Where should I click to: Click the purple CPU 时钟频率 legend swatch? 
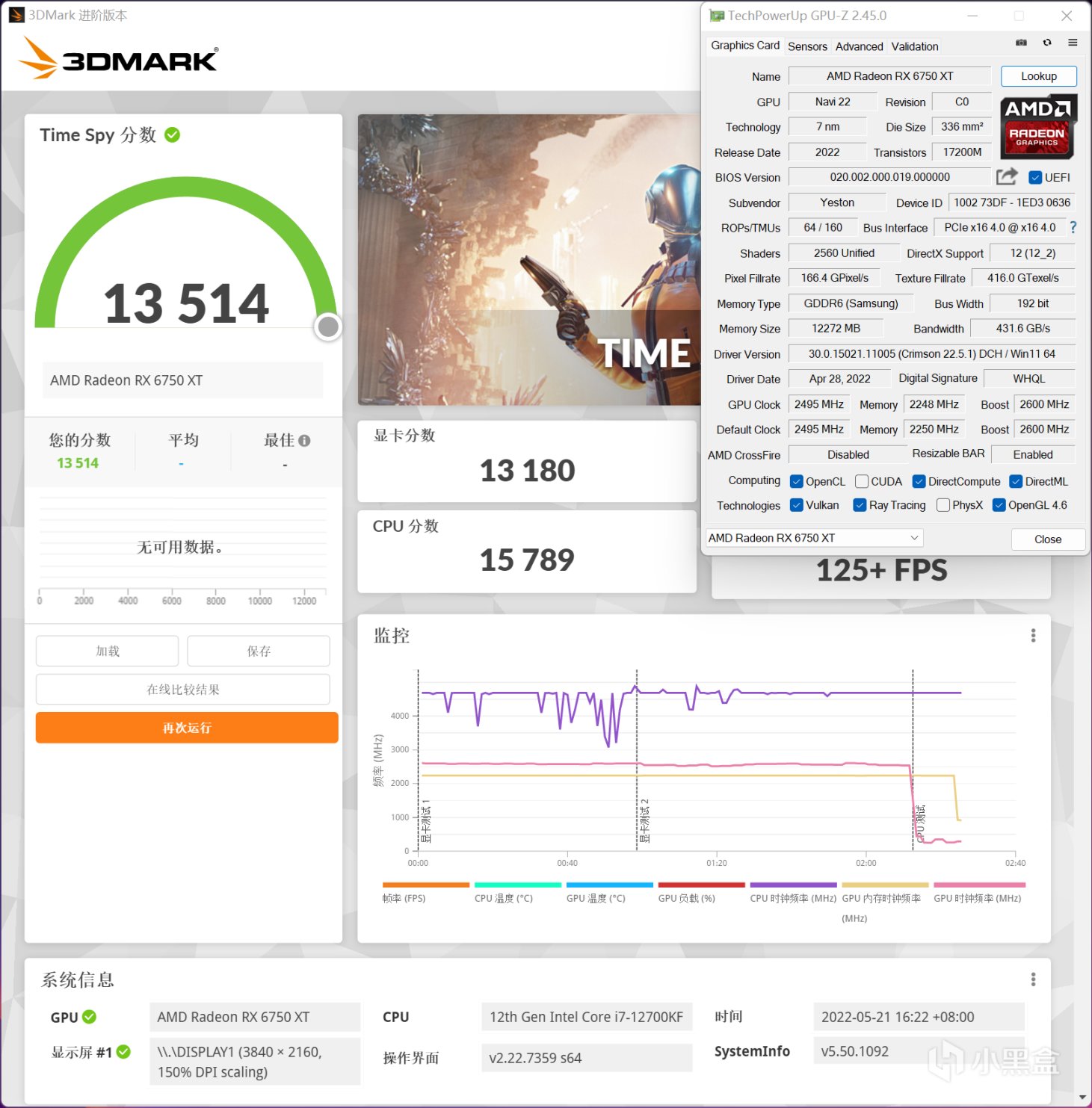pos(794,885)
